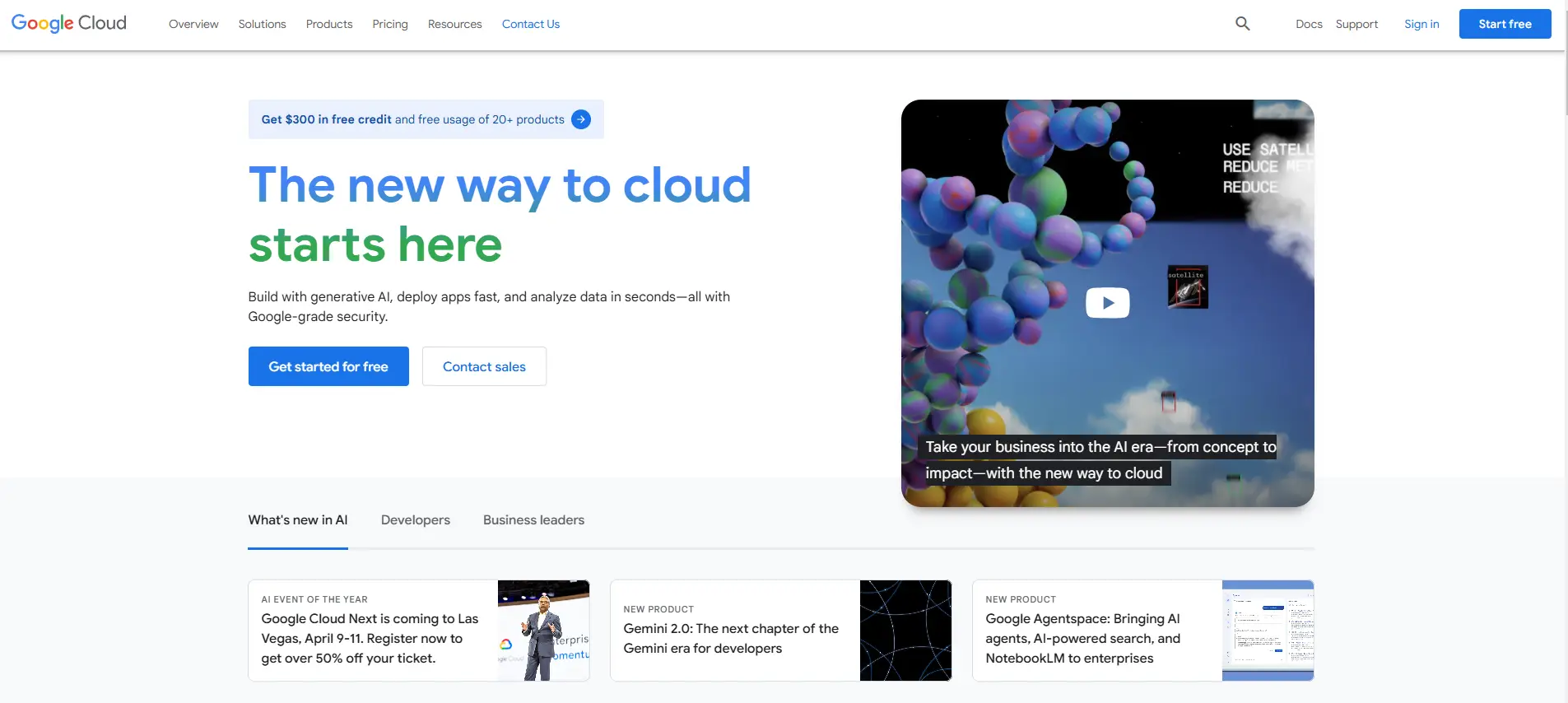Open the Overview menu item
The image size is (1568, 703).
tap(193, 24)
